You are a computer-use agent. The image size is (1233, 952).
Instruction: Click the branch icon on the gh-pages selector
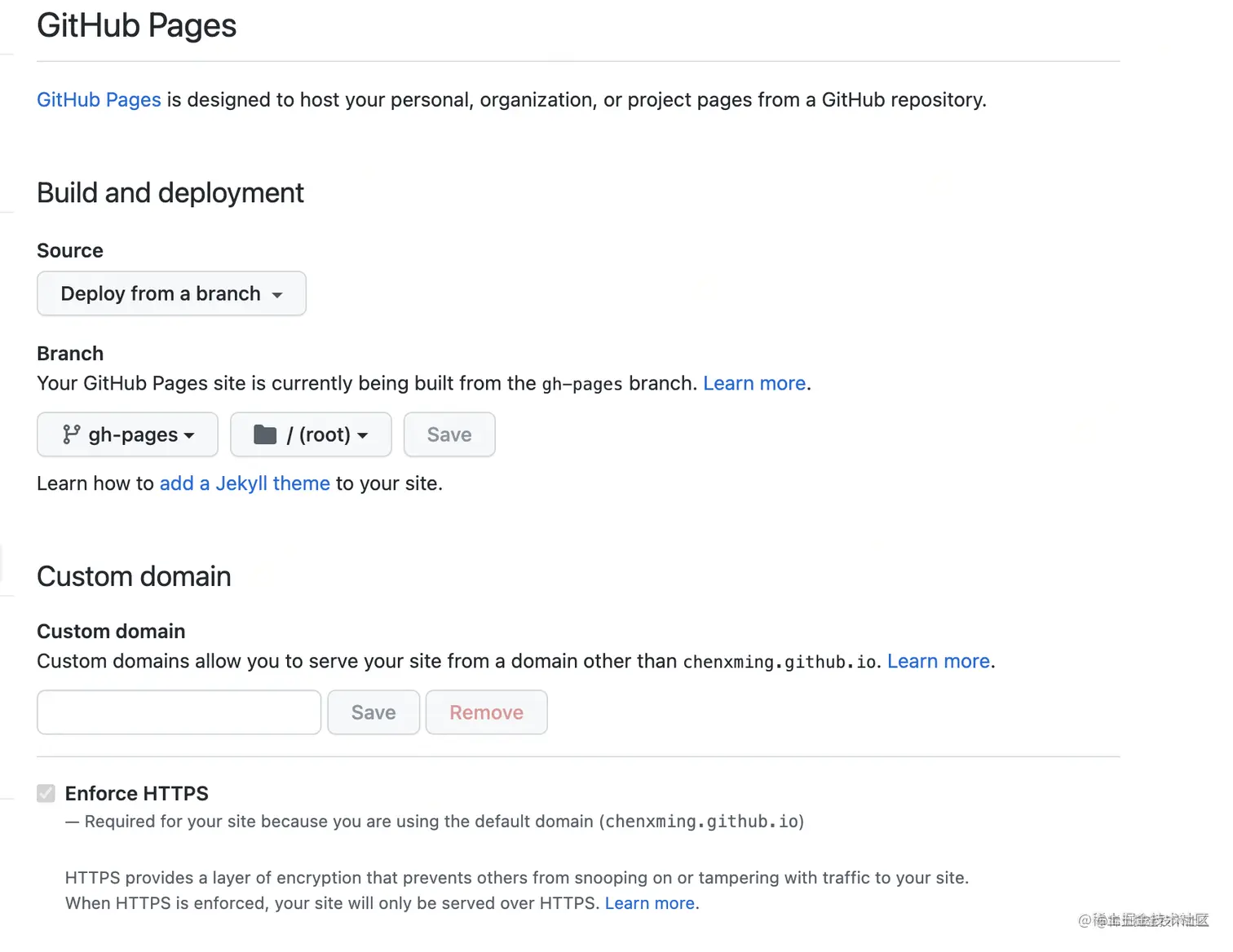pos(73,434)
